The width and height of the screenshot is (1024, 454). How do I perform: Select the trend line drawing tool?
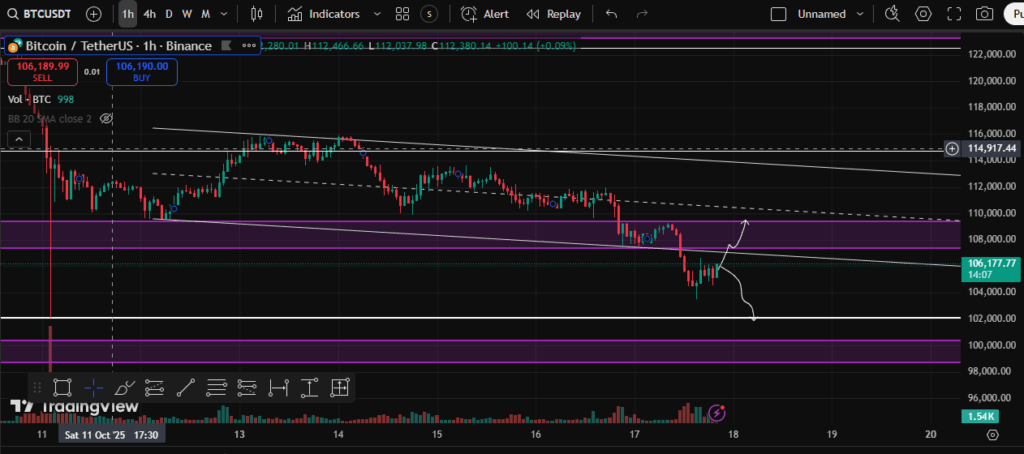[x=186, y=388]
